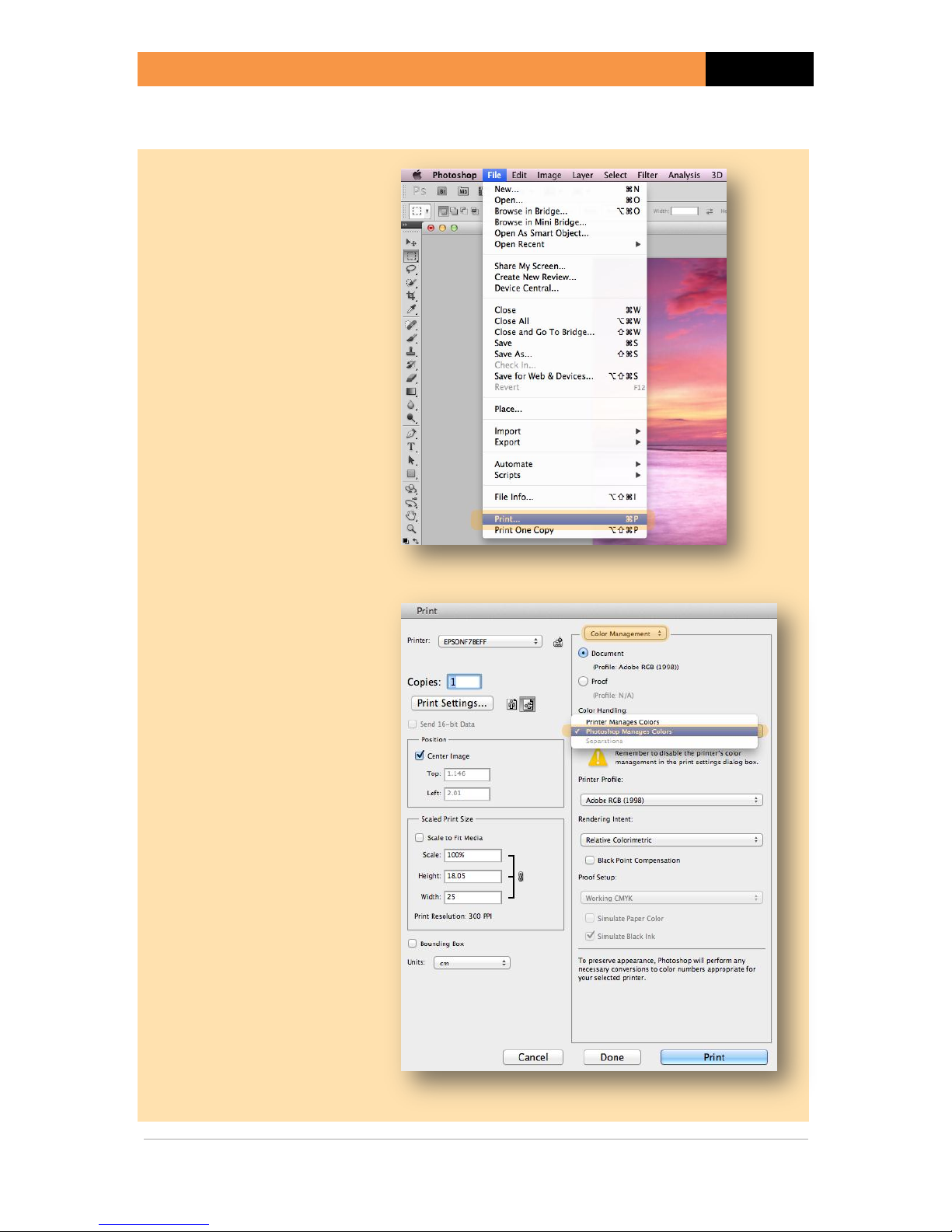Select the Eraser tool
The height and width of the screenshot is (1232, 952).
tap(411, 378)
